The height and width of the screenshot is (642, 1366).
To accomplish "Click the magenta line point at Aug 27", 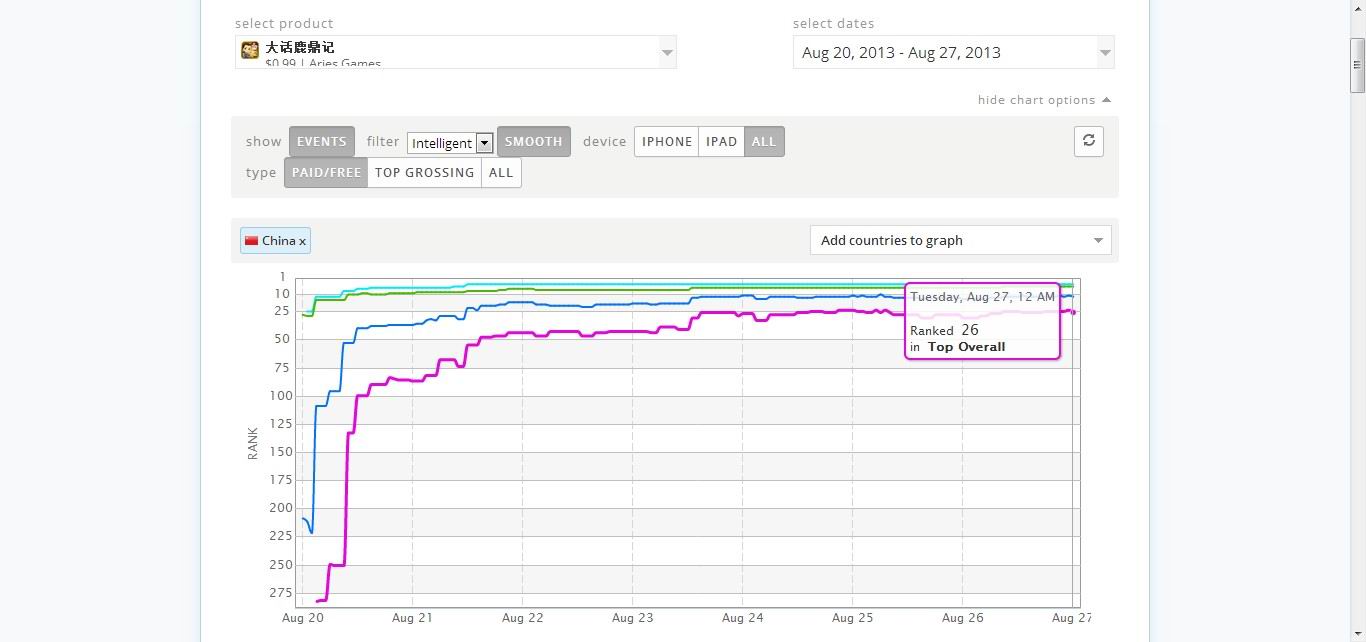I will point(1073,312).
